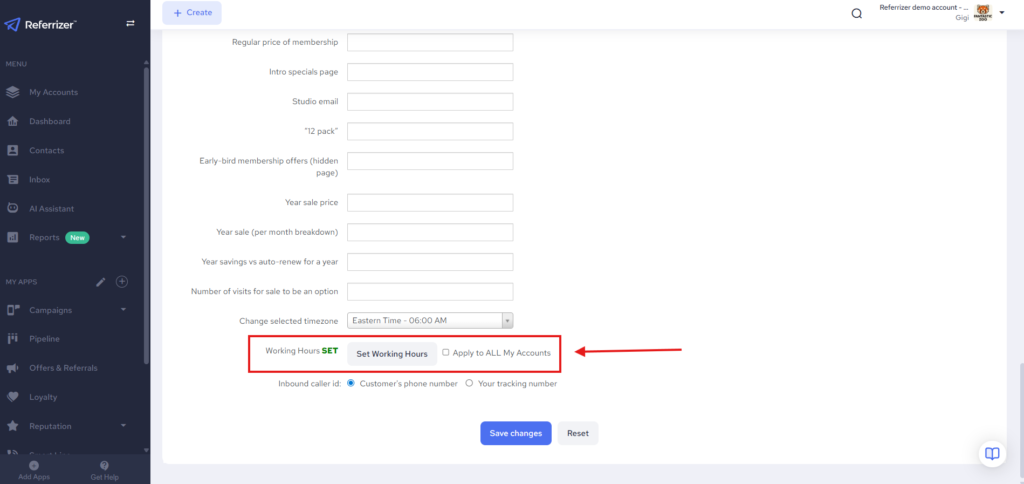Click the Add Apps icon in sidebar footer
1024x484 pixels.
pyautogui.click(x=34, y=466)
